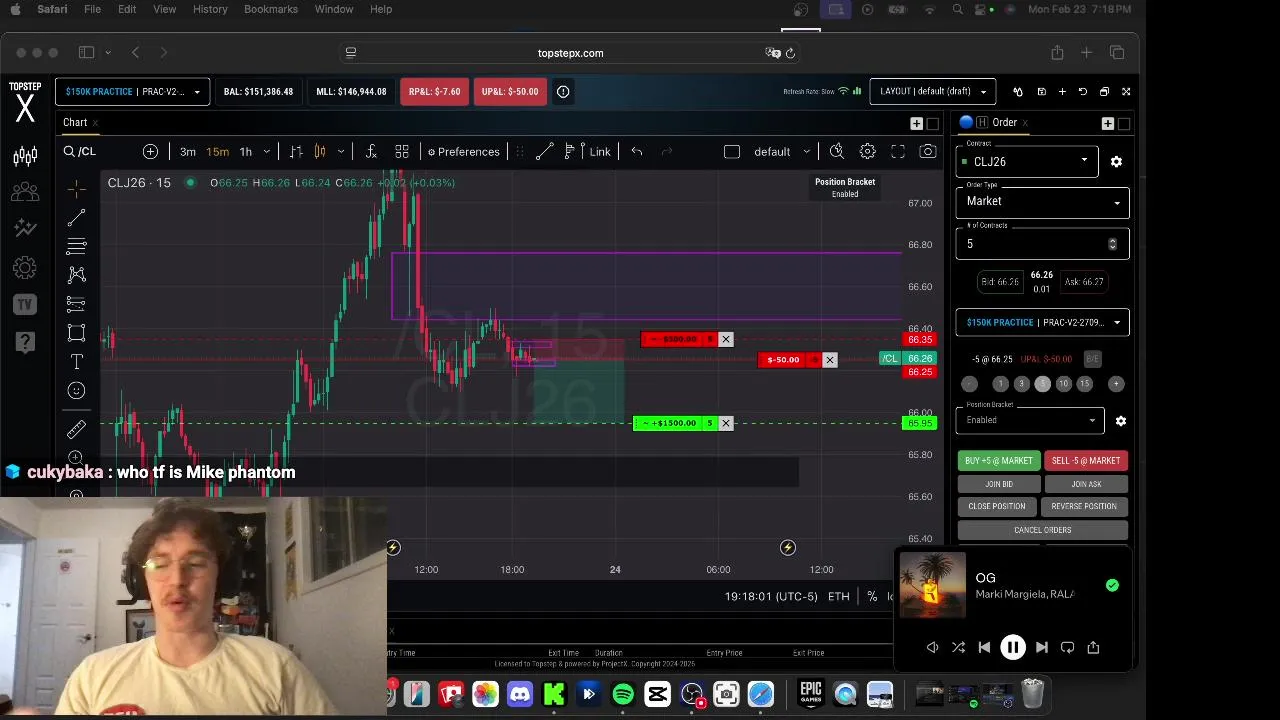The image size is (1280, 720).
Task: Click the REVERSE POSITION button
Action: [x=1084, y=507]
